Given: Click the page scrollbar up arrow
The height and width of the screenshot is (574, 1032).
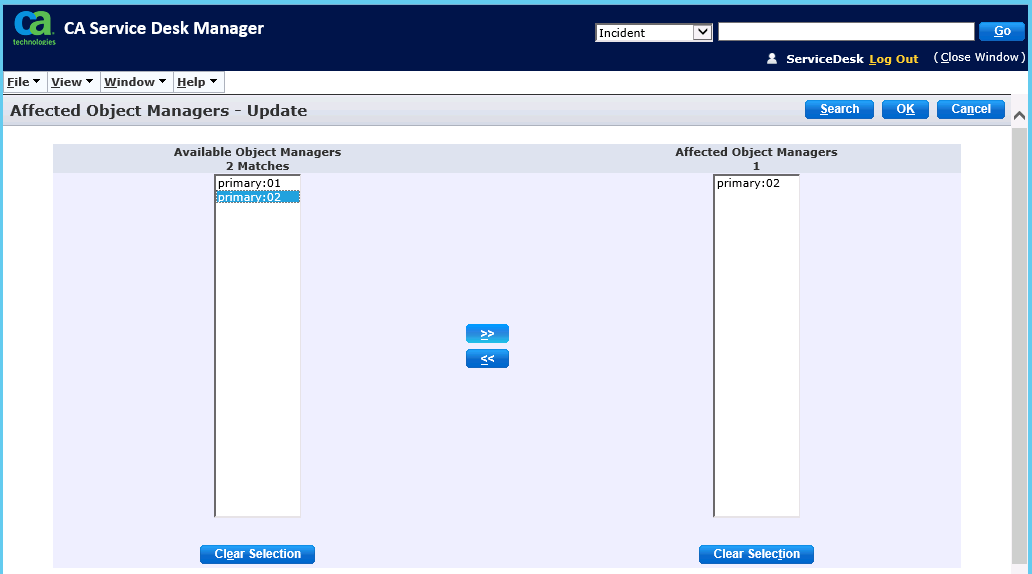Looking at the screenshot, I should 1019,116.
